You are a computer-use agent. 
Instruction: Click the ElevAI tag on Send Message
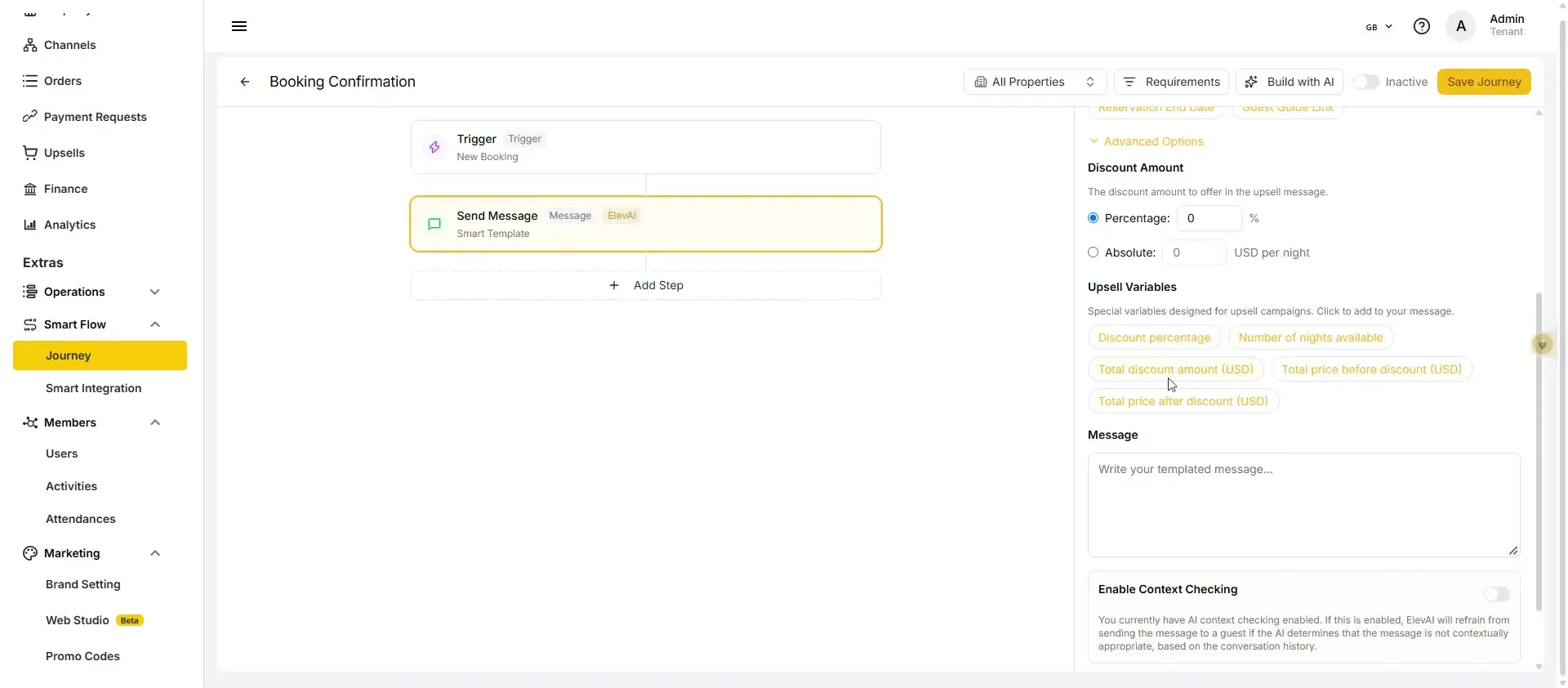pos(621,216)
